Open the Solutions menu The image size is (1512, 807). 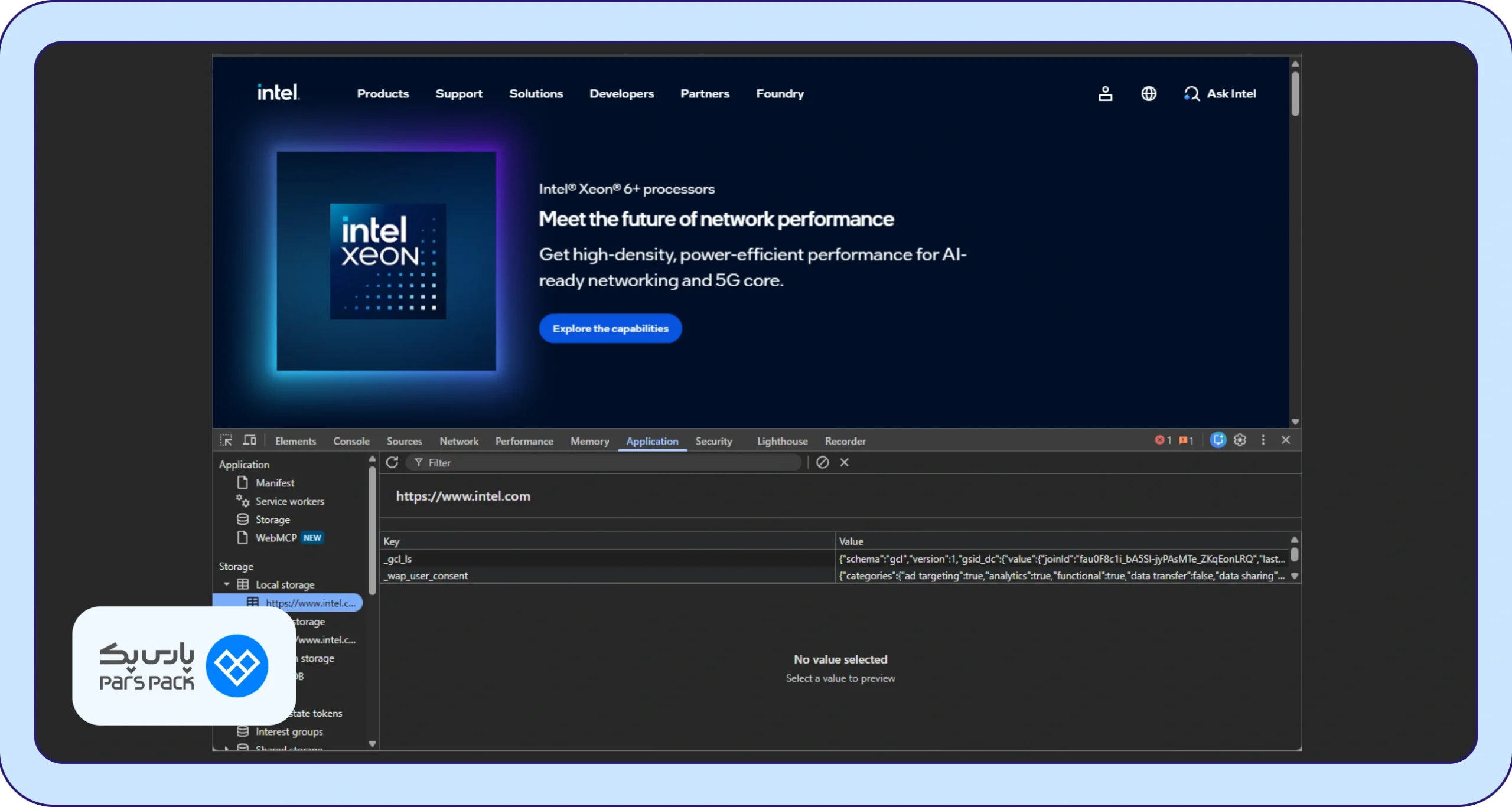pos(536,93)
